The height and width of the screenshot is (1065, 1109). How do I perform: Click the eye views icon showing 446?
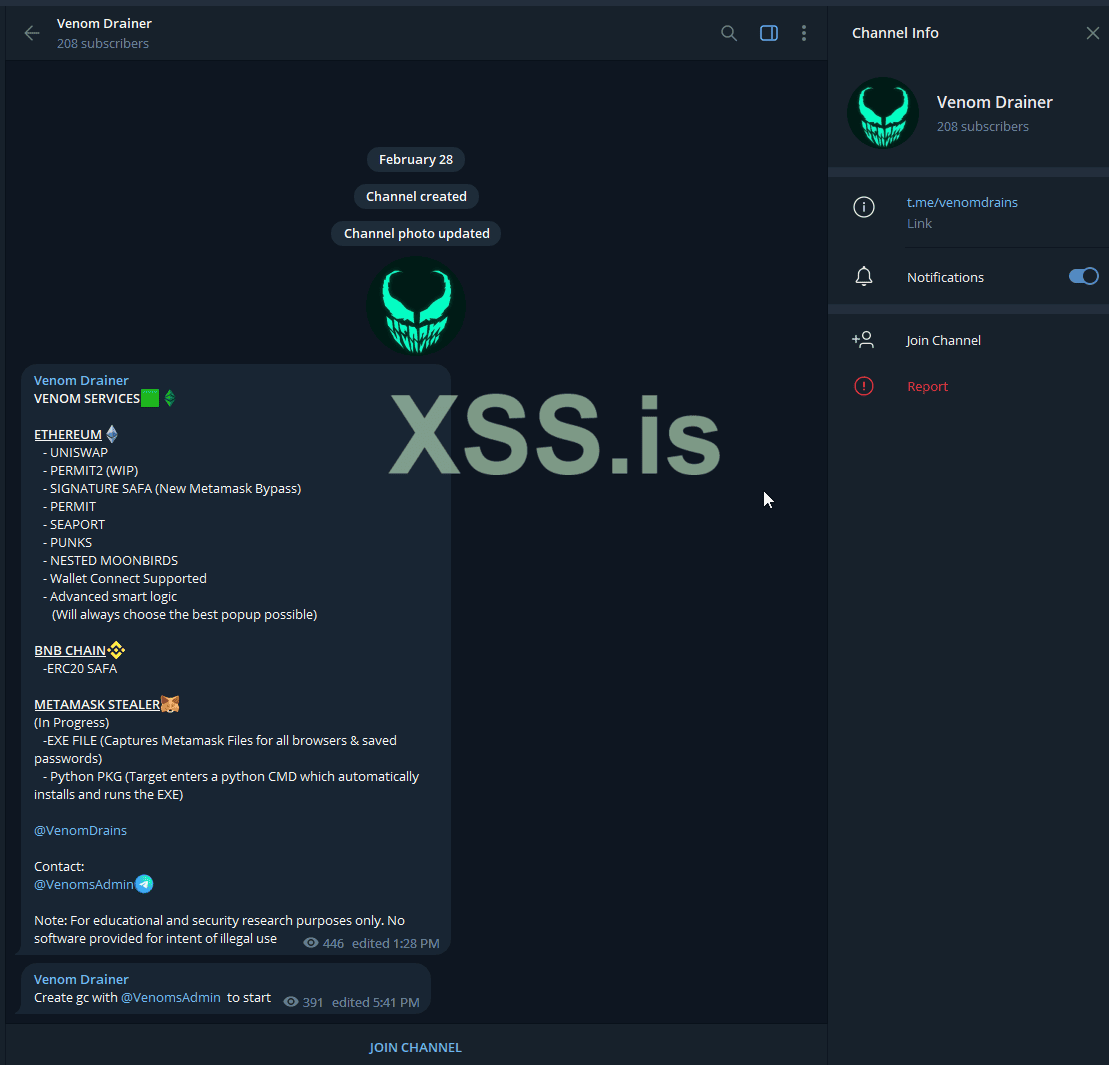point(310,943)
